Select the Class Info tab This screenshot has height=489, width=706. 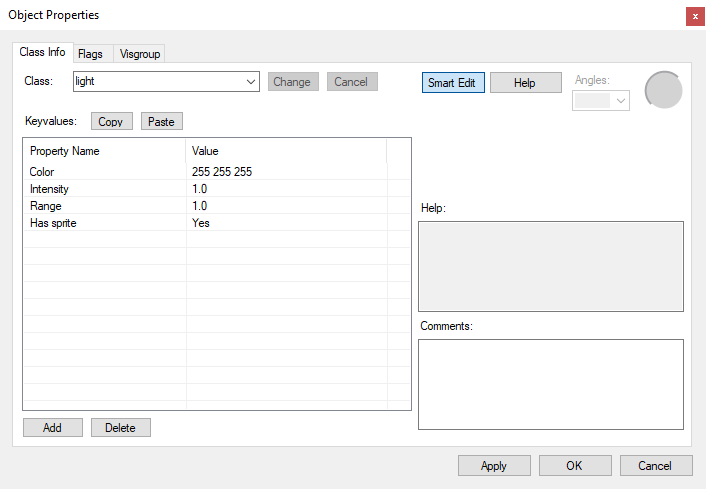pyautogui.click(x=42, y=52)
